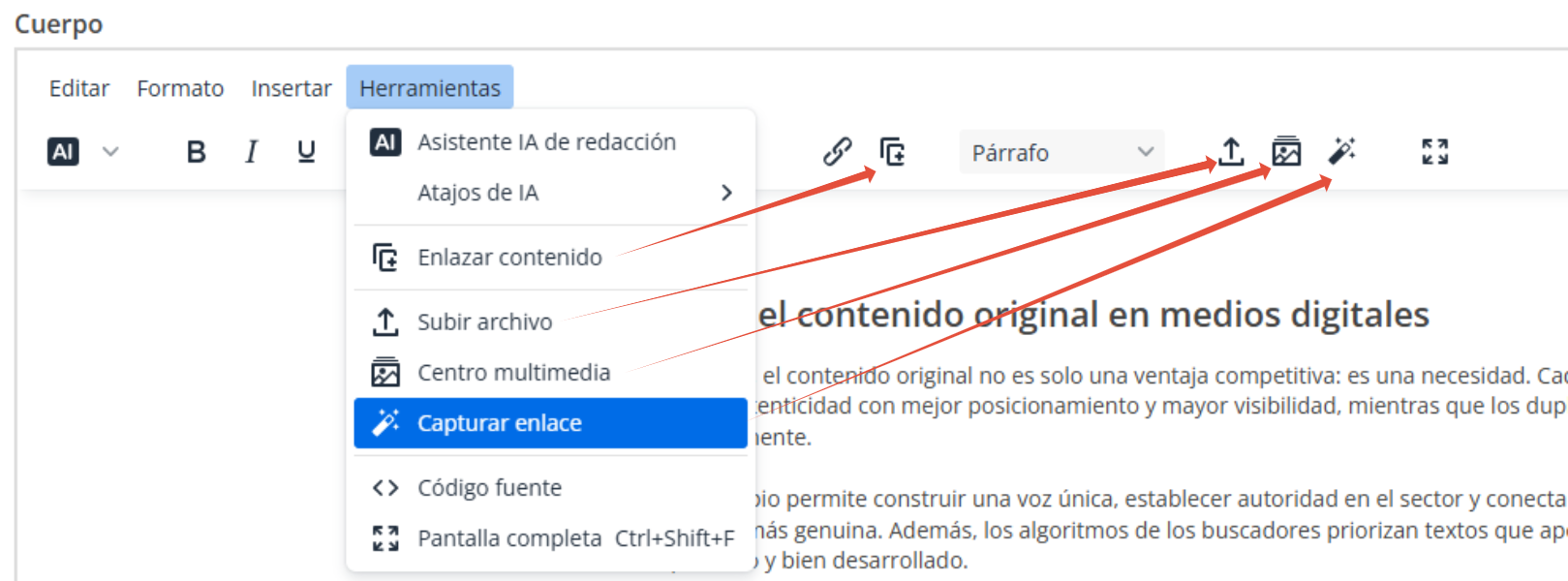This screenshot has height=581, width=1568.
Task: Open media center from toolbar icon
Action: click(x=1286, y=152)
